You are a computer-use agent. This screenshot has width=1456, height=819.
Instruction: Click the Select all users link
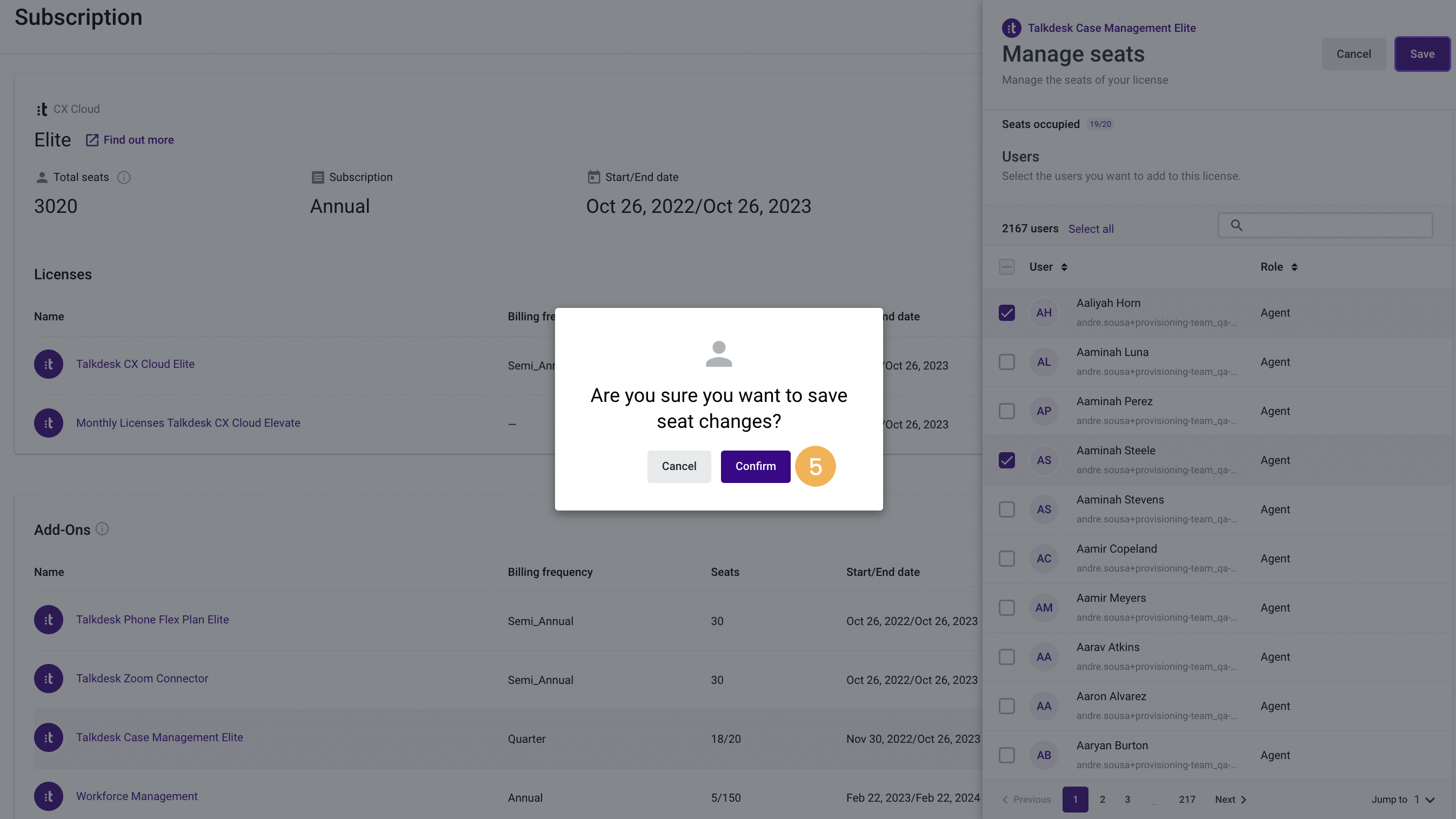pos(1091,229)
